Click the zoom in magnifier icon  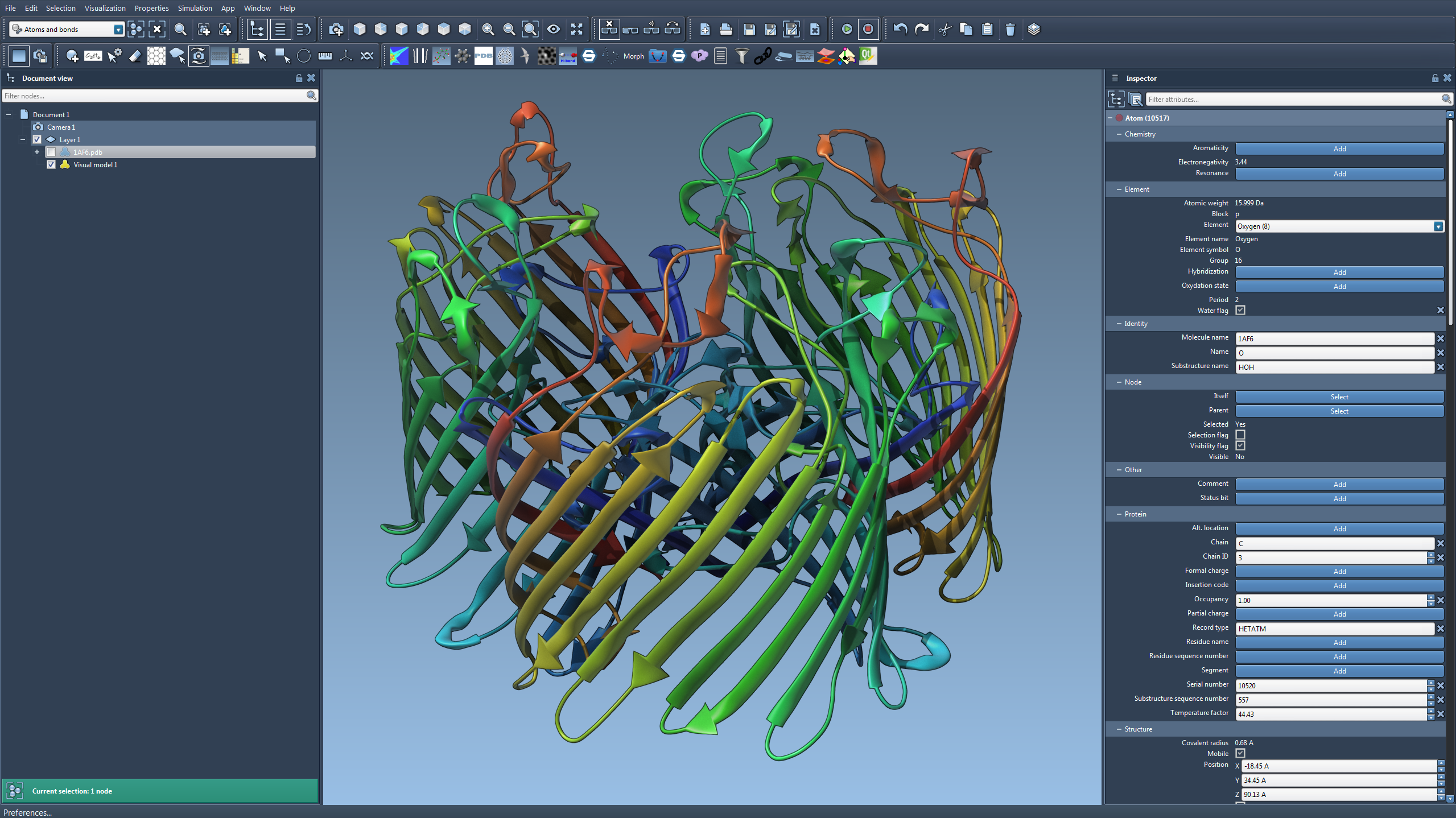(488, 29)
